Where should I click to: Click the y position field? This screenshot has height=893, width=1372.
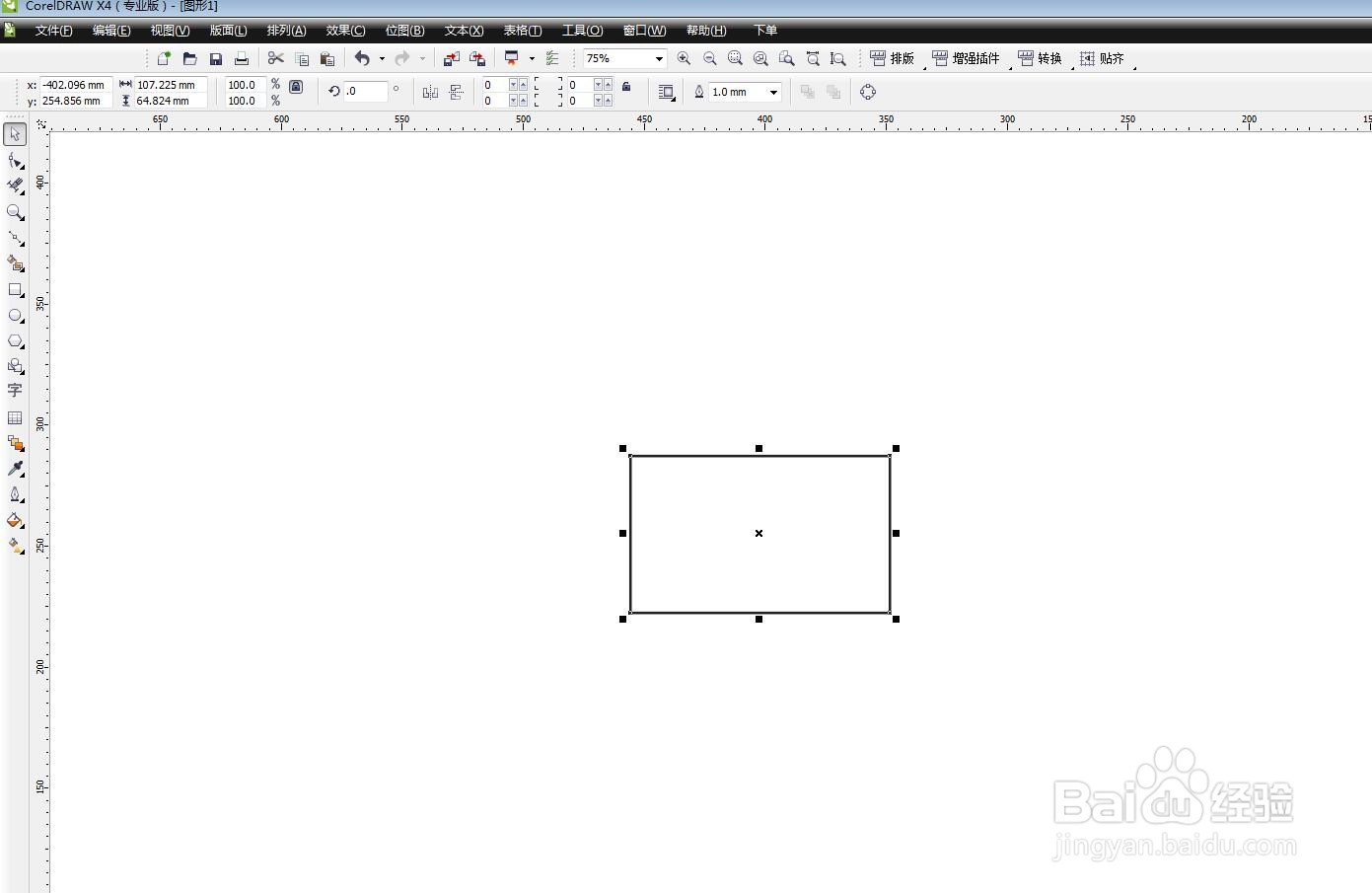pyautogui.click(x=76, y=101)
